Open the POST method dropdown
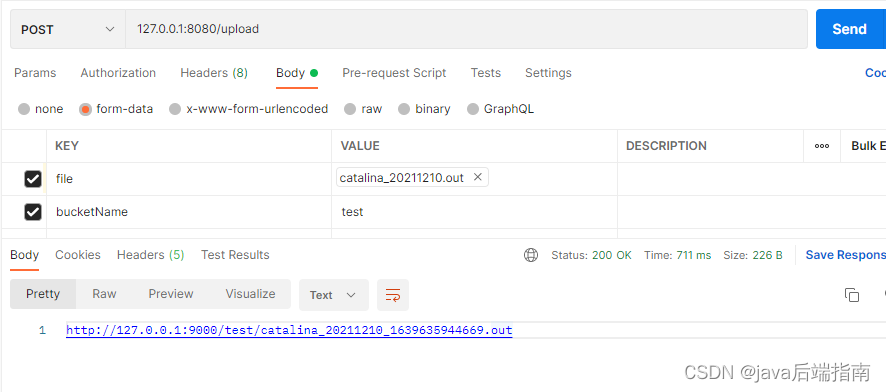Screen dimensions: 886x392 pyautogui.click(x=68, y=29)
